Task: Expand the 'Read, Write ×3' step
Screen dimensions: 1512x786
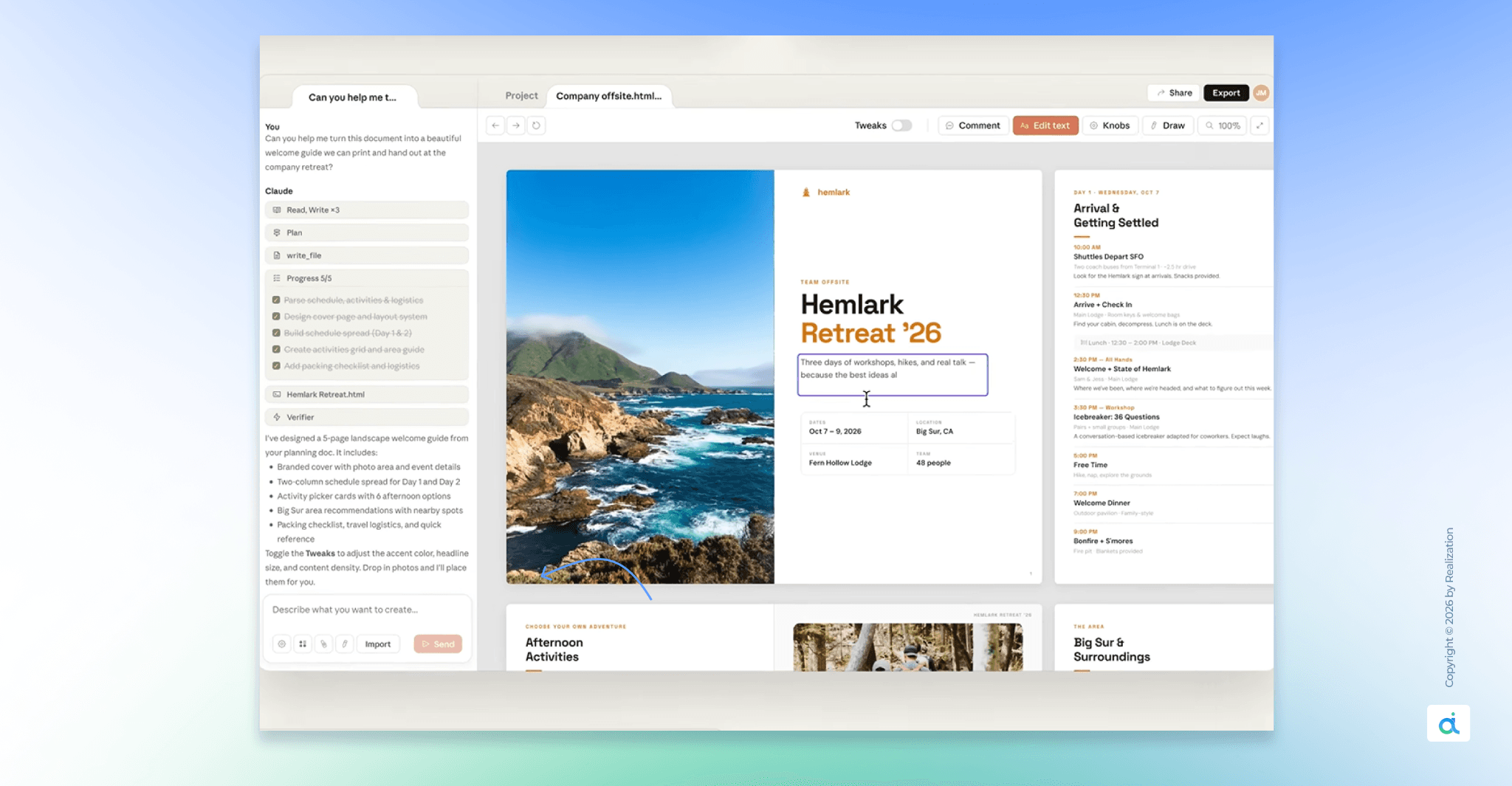Action: tap(367, 210)
